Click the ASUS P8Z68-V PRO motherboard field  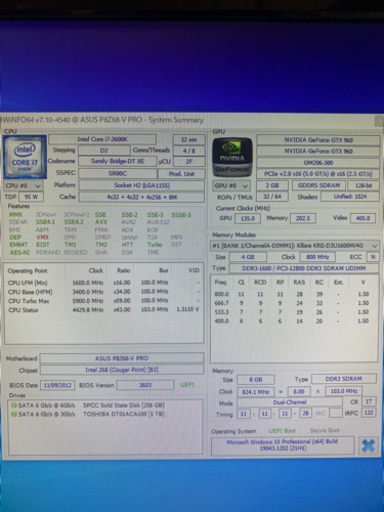pyautogui.click(x=122, y=358)
